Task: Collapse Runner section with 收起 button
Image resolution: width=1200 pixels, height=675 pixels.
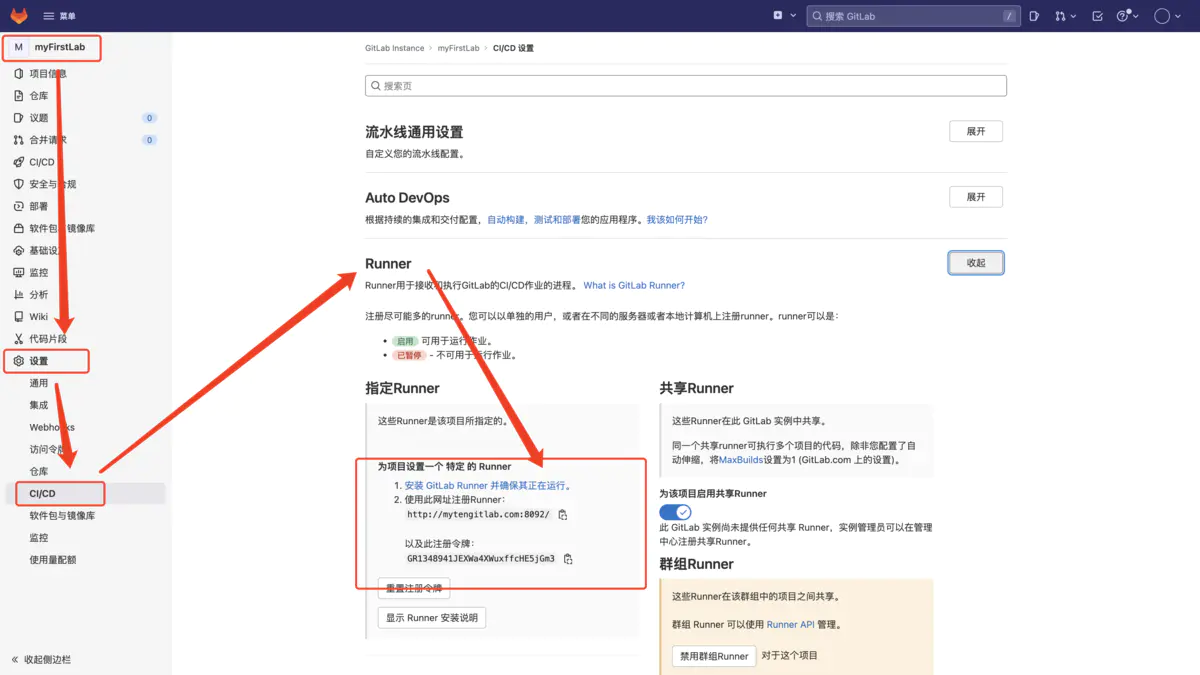Action: [976, 263]
